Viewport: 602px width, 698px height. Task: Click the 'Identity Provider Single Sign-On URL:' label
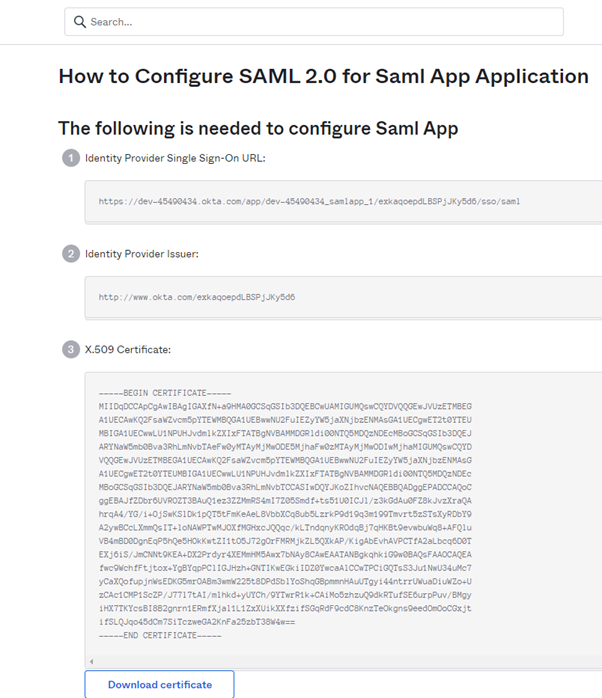coord(175,158)
